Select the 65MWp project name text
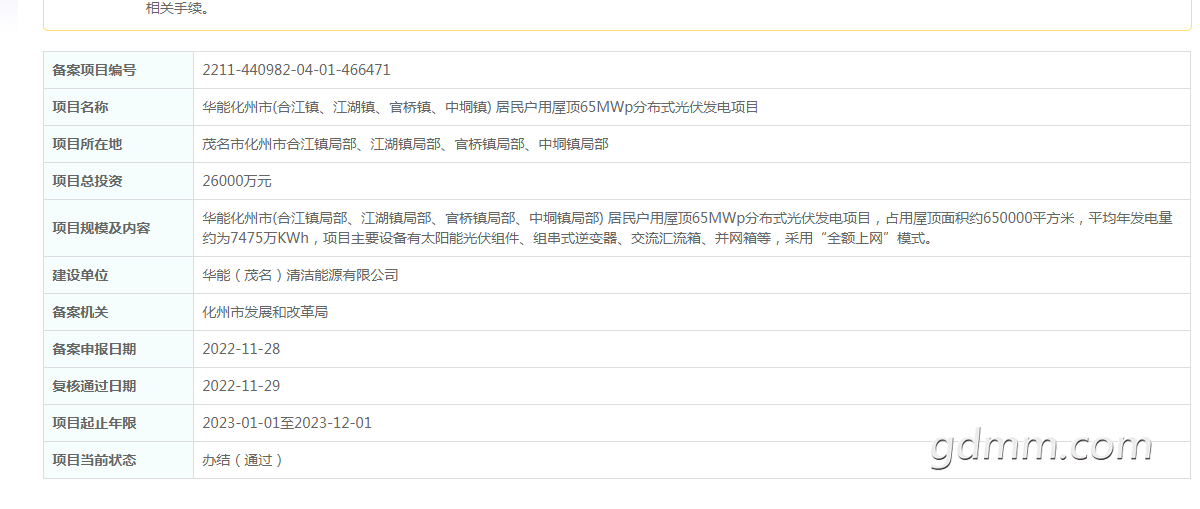Screen dimensions: 1200x509 point(480,107)
